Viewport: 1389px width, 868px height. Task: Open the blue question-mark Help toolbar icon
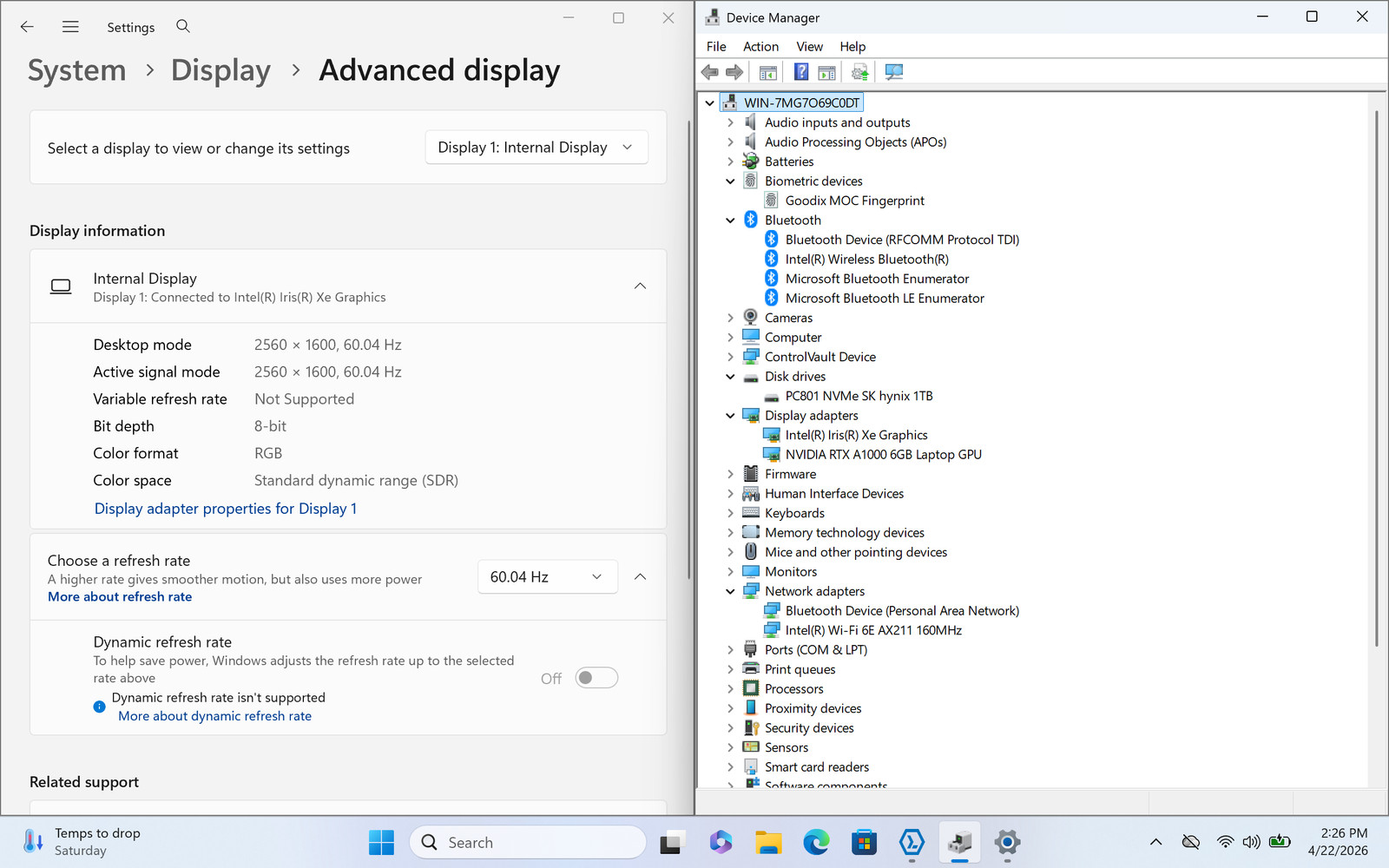[x=801, y=72]
